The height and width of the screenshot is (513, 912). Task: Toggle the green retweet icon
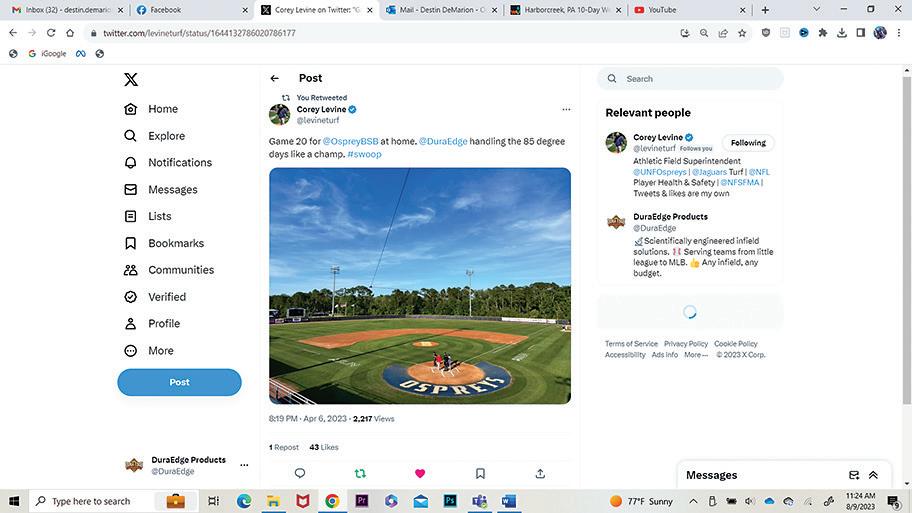[x=360, y=473]
